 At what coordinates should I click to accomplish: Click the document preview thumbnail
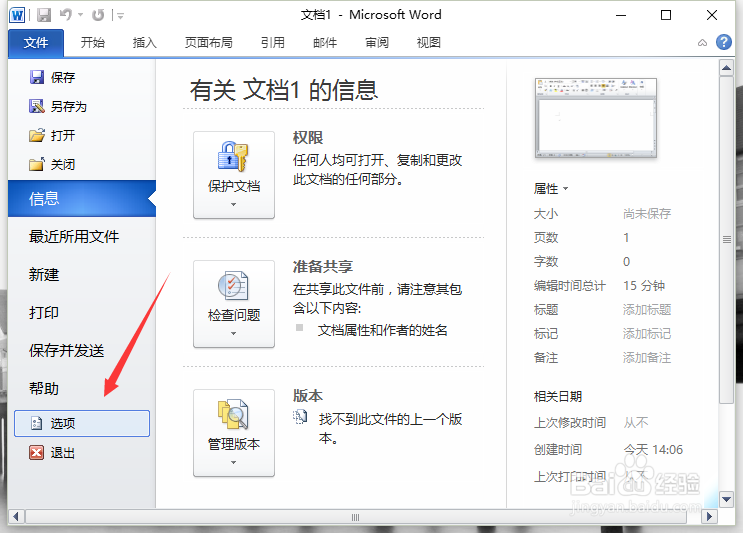pyautogui.click(x=596, y=118)
